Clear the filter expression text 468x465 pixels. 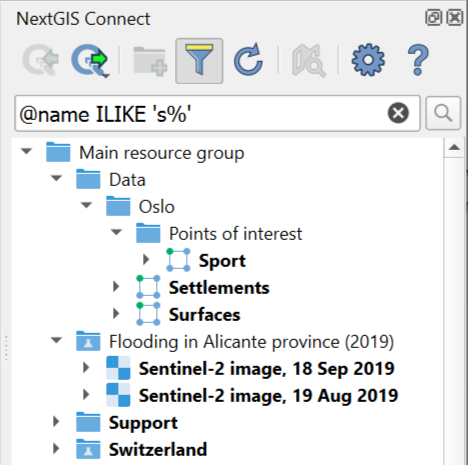398,113
